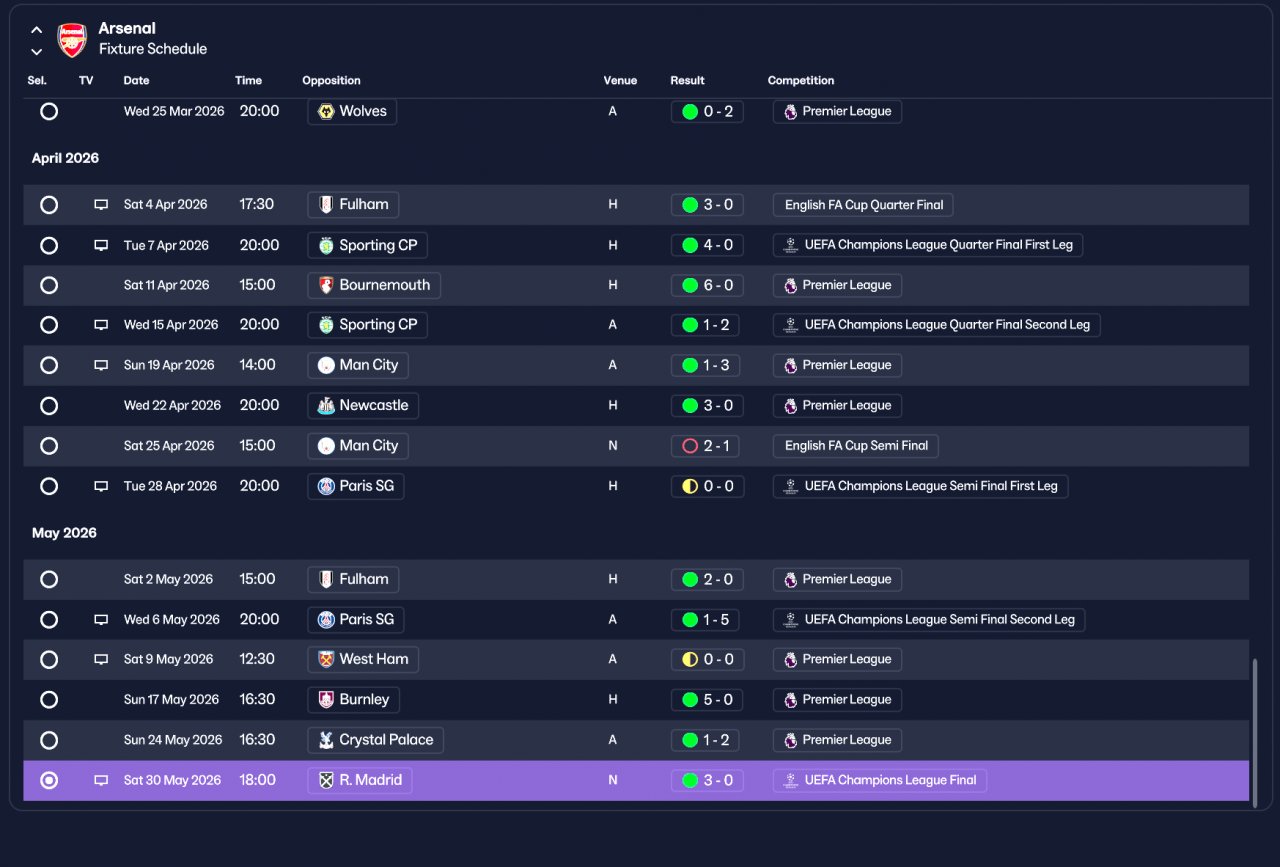Viewport: 1280px width, 867px height.
Task: Open the Bournemouth opposition button
Action: (x=374, y=285)
